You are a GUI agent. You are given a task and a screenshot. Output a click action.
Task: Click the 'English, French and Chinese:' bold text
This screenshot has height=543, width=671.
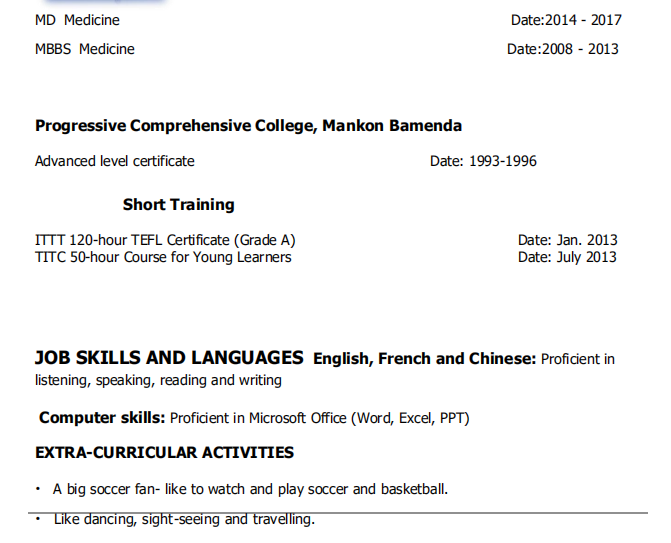click(425, 358)
